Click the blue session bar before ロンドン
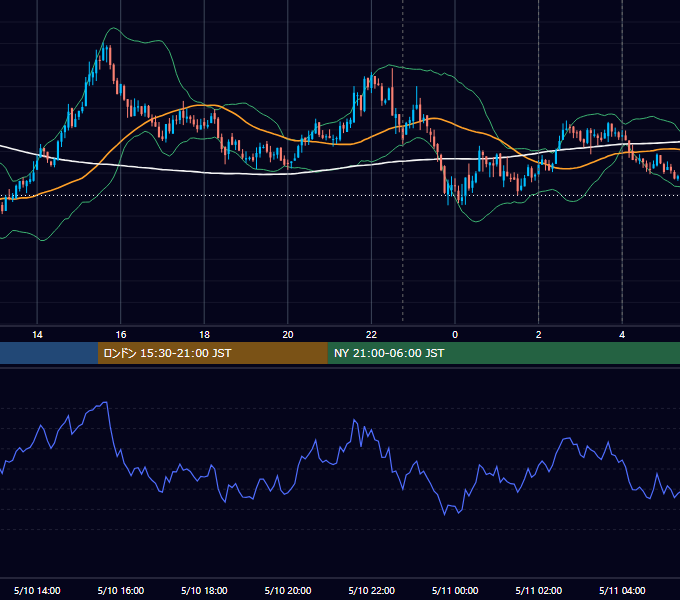Image resolution: width=680 pixels, height=600 pixels. pyautogui.click(x=49, y=353)
